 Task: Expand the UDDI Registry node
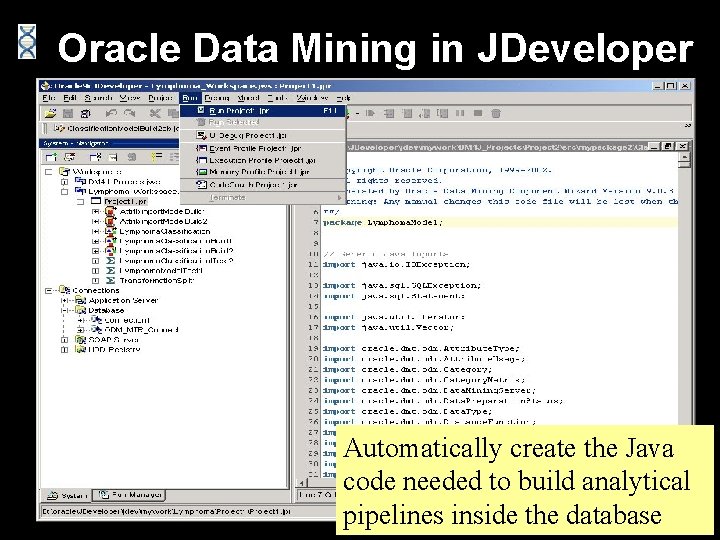tap(65, 350)
